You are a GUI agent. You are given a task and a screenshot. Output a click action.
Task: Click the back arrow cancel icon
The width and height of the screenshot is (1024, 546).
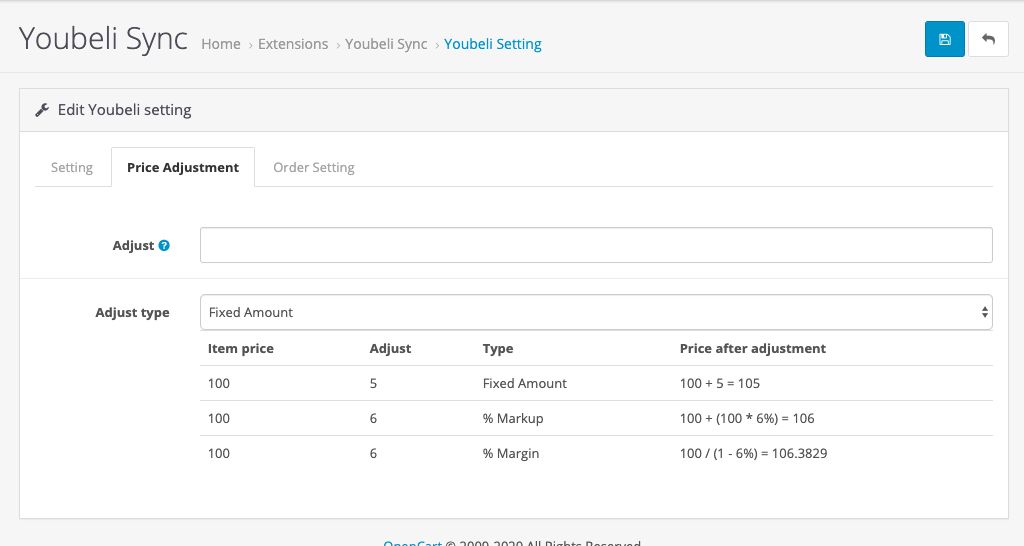988,39
